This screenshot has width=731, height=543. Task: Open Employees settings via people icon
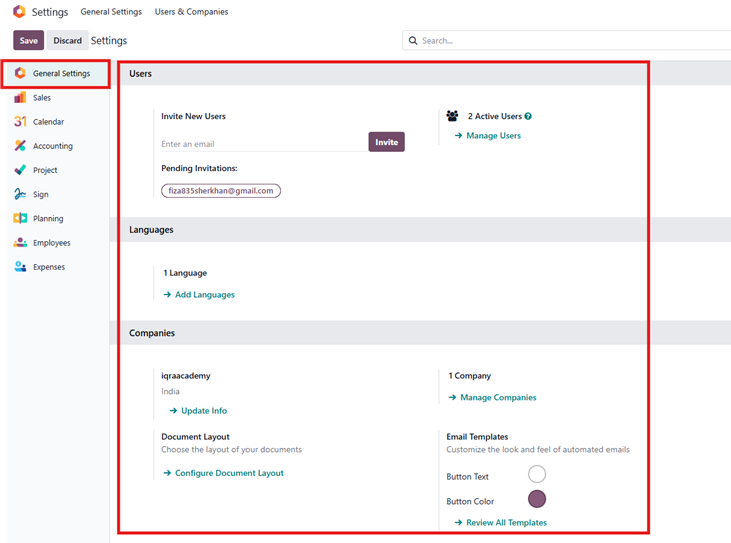coord(20,243)
